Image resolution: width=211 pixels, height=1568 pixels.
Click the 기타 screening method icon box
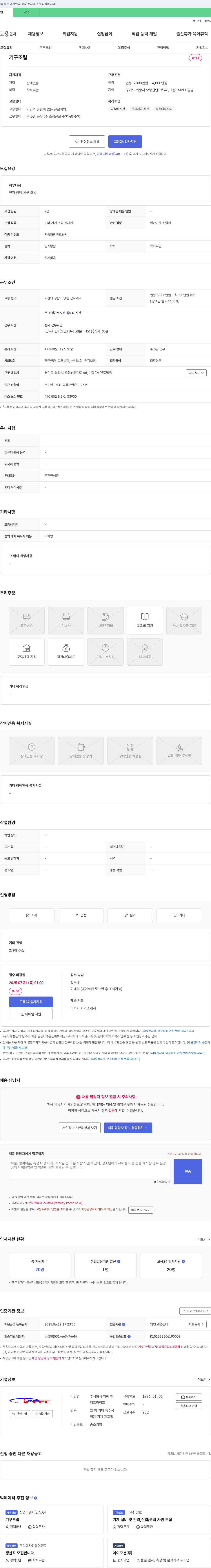coord(179,915)
